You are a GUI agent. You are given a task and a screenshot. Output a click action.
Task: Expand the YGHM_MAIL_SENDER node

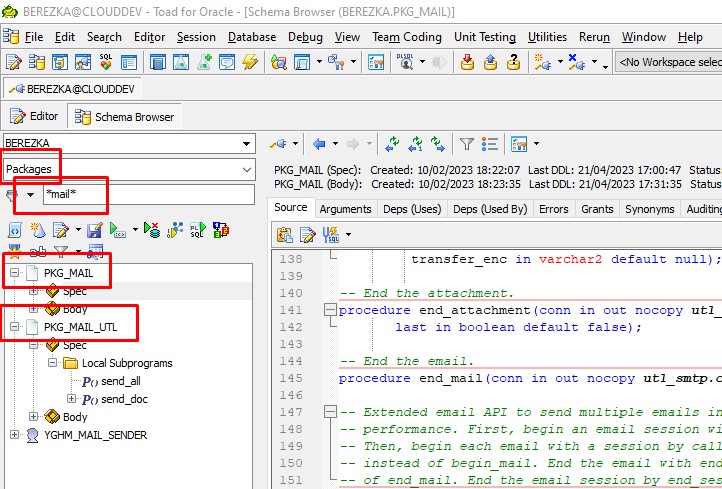coord(15,435)
